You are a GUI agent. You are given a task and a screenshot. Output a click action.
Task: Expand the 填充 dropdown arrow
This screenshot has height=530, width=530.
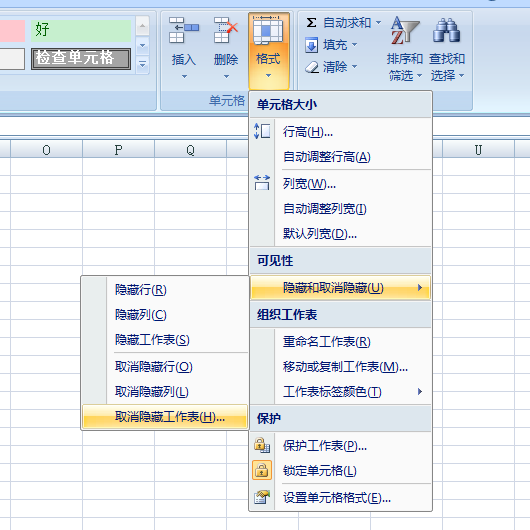pyautogui.click(x=355, y=44)
